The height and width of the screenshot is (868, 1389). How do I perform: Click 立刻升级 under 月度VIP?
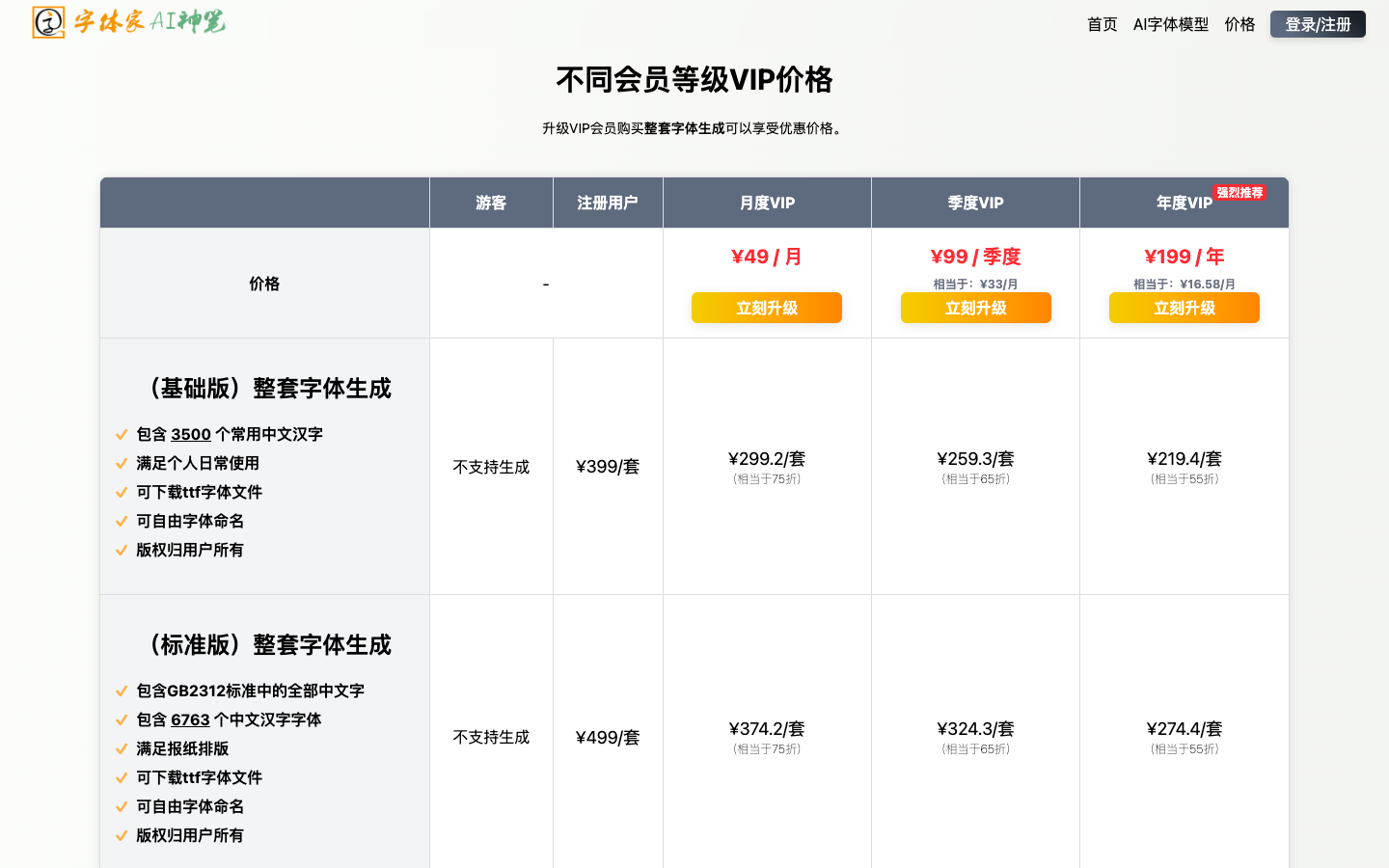coord(766,308)
